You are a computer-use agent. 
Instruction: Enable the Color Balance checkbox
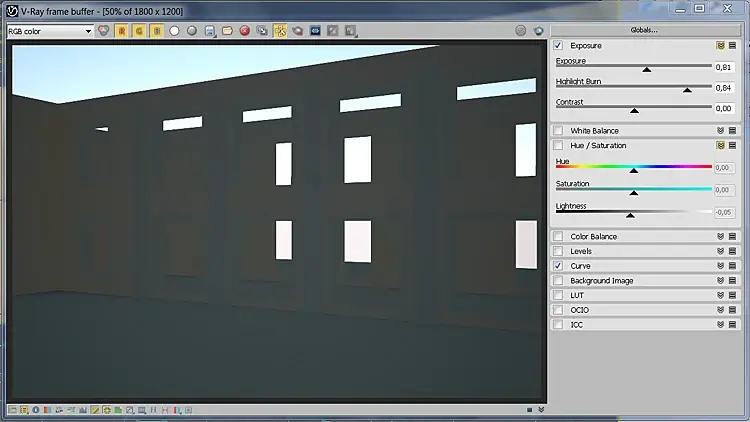click(558, 236)
